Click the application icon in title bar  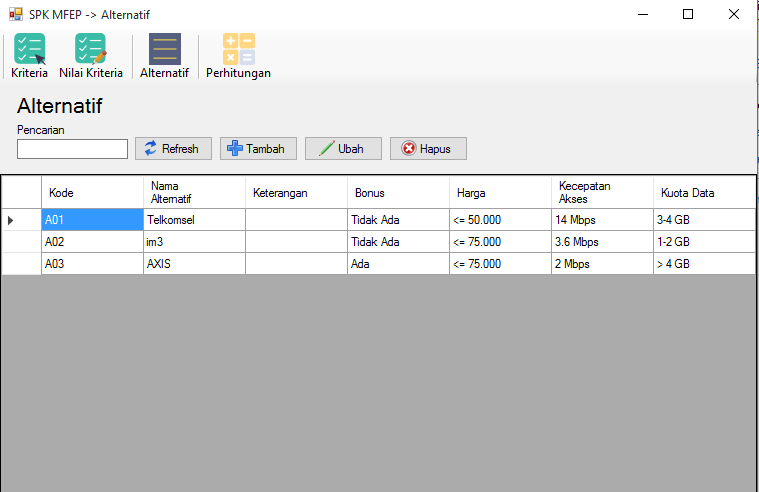(15, 15)
